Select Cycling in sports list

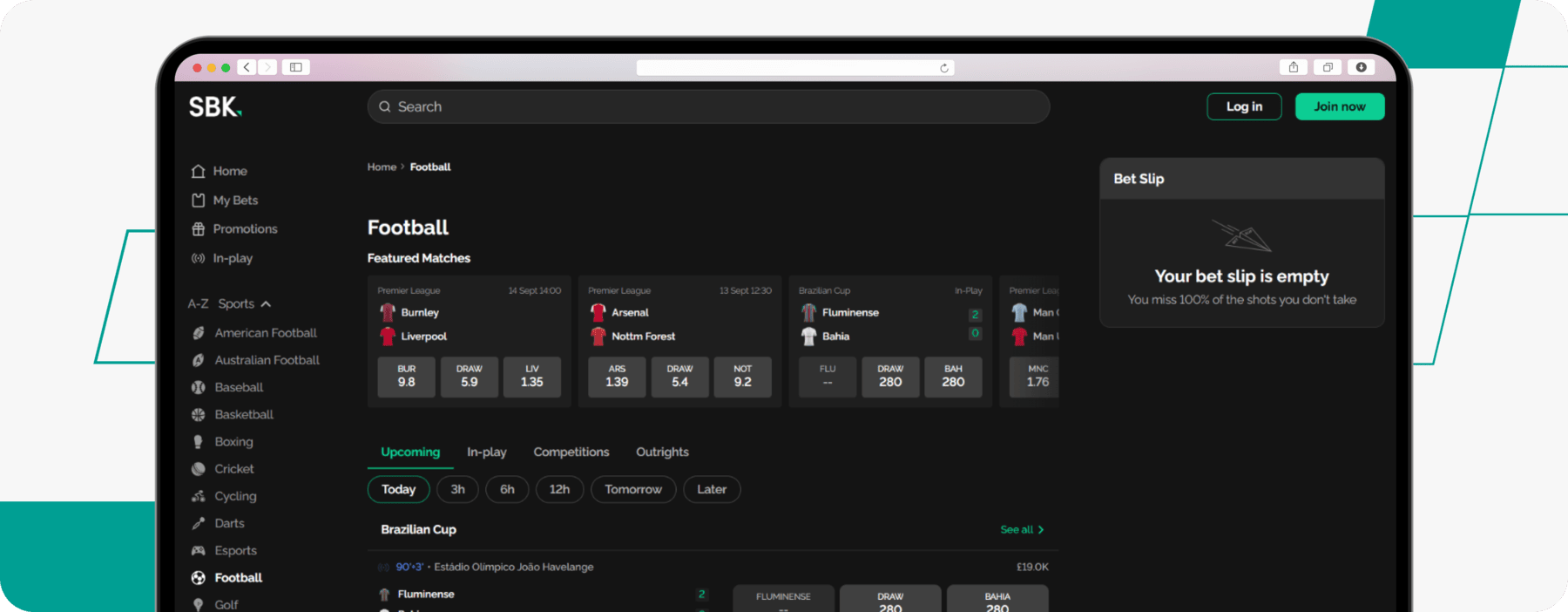click(224, 496)
